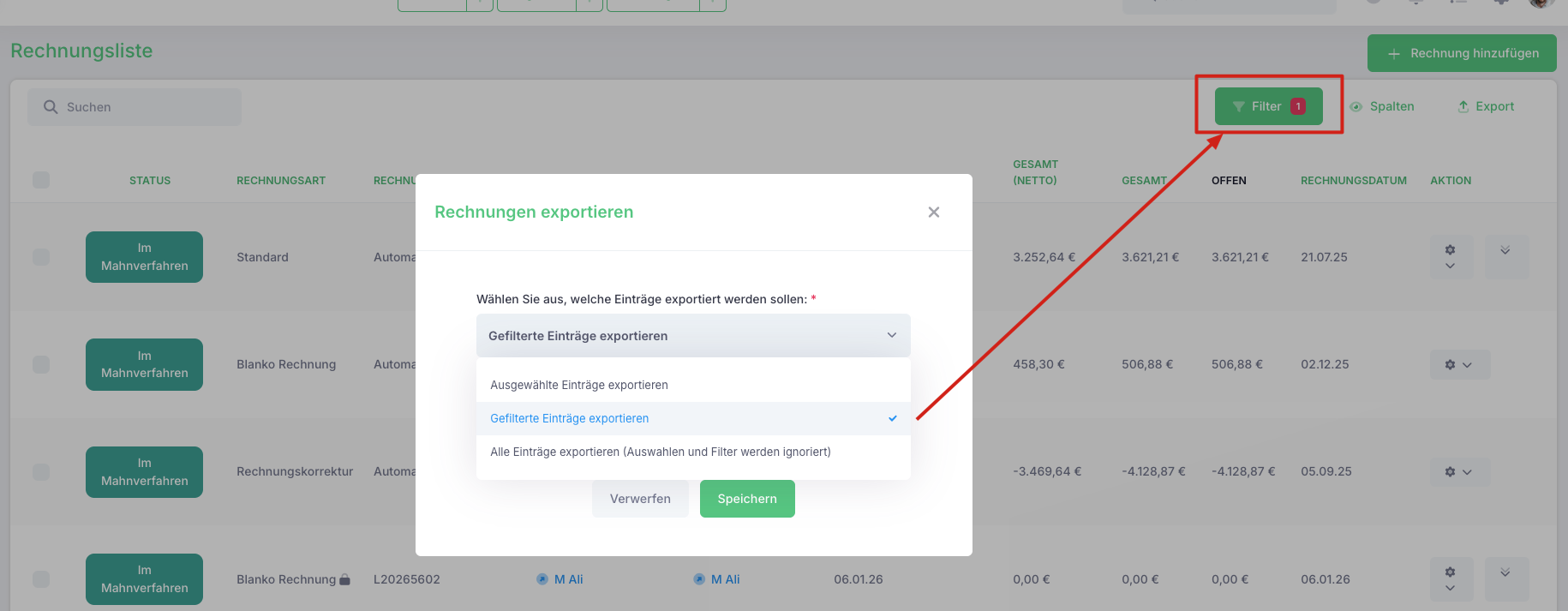Expand row details for 06.01.26 invoice
Screen dimensions: 1568x611
click(x=1505, y=579)
